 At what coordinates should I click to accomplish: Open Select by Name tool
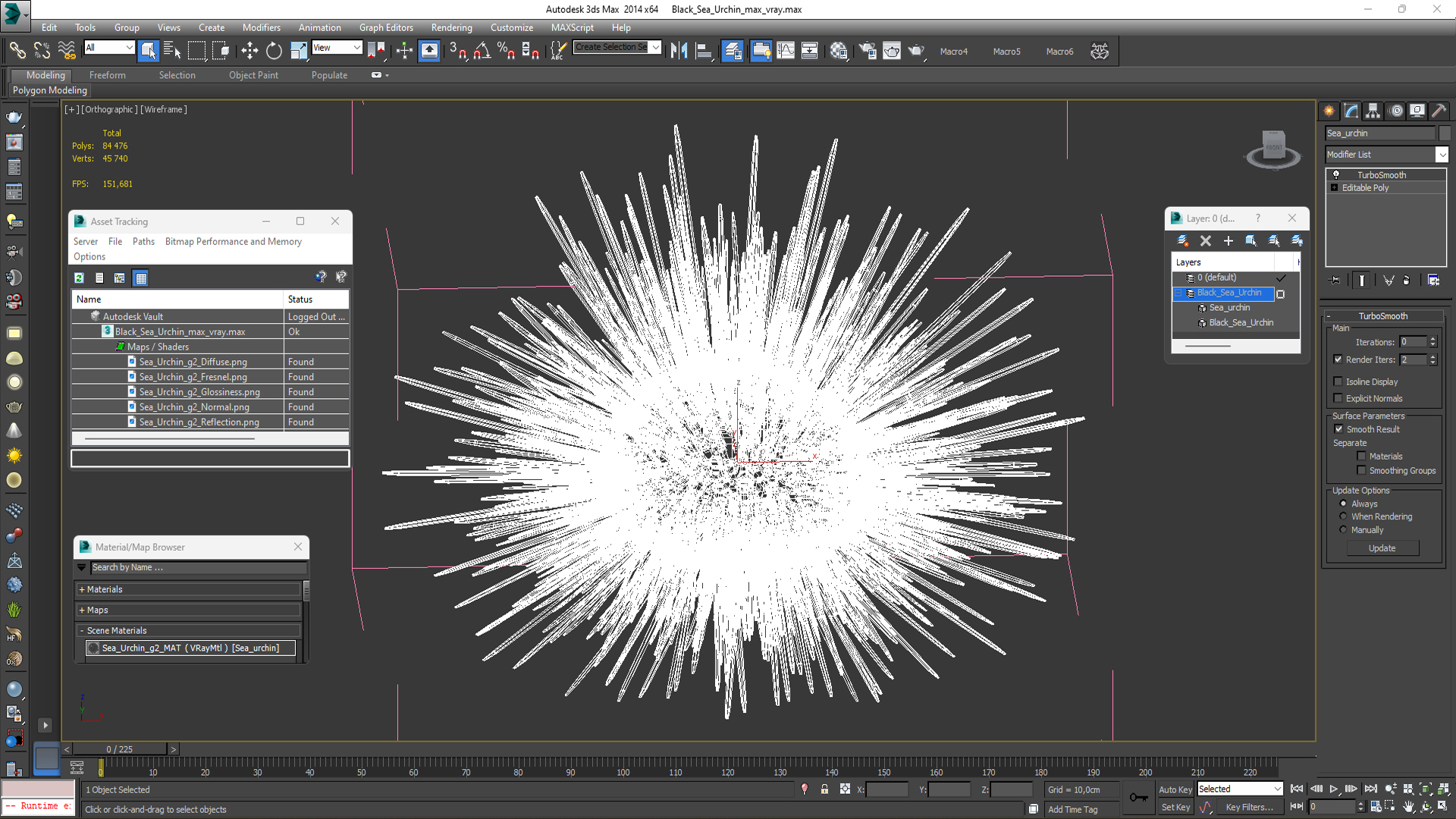172,51
